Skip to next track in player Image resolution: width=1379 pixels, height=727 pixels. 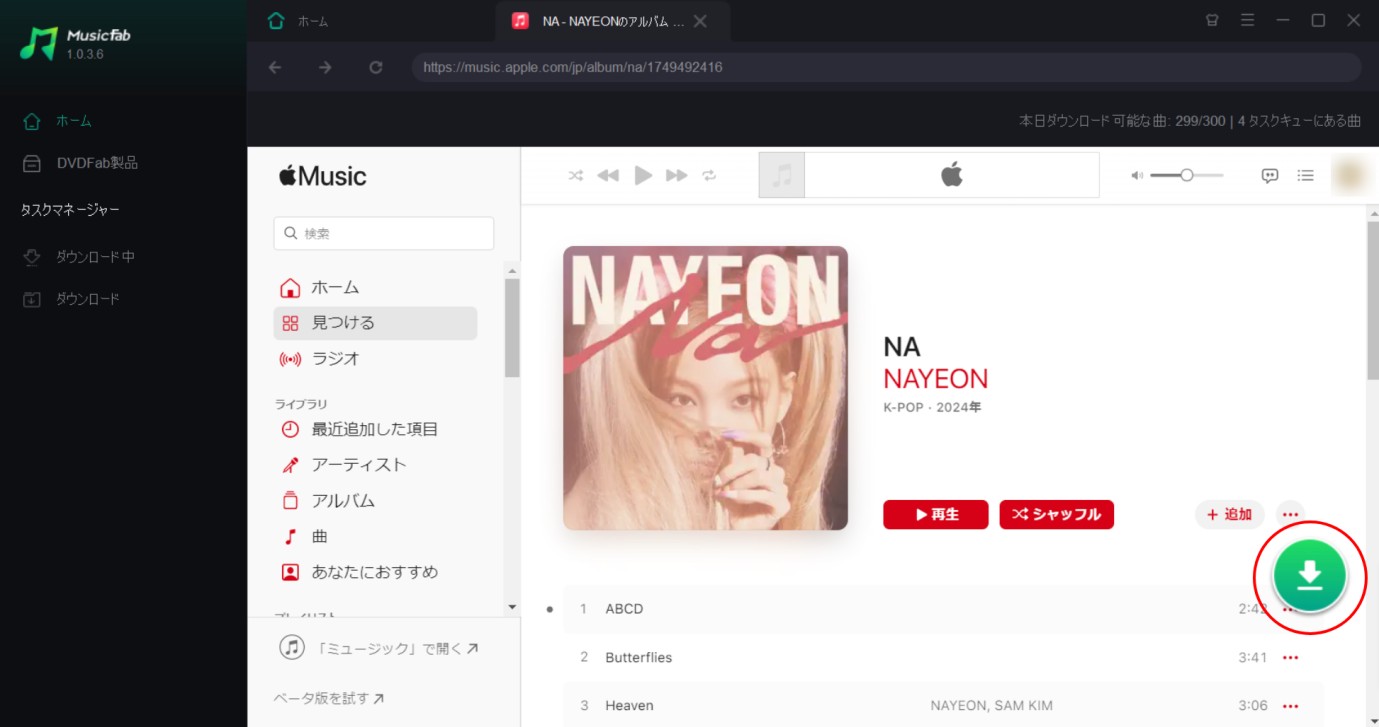pos(677,176)
